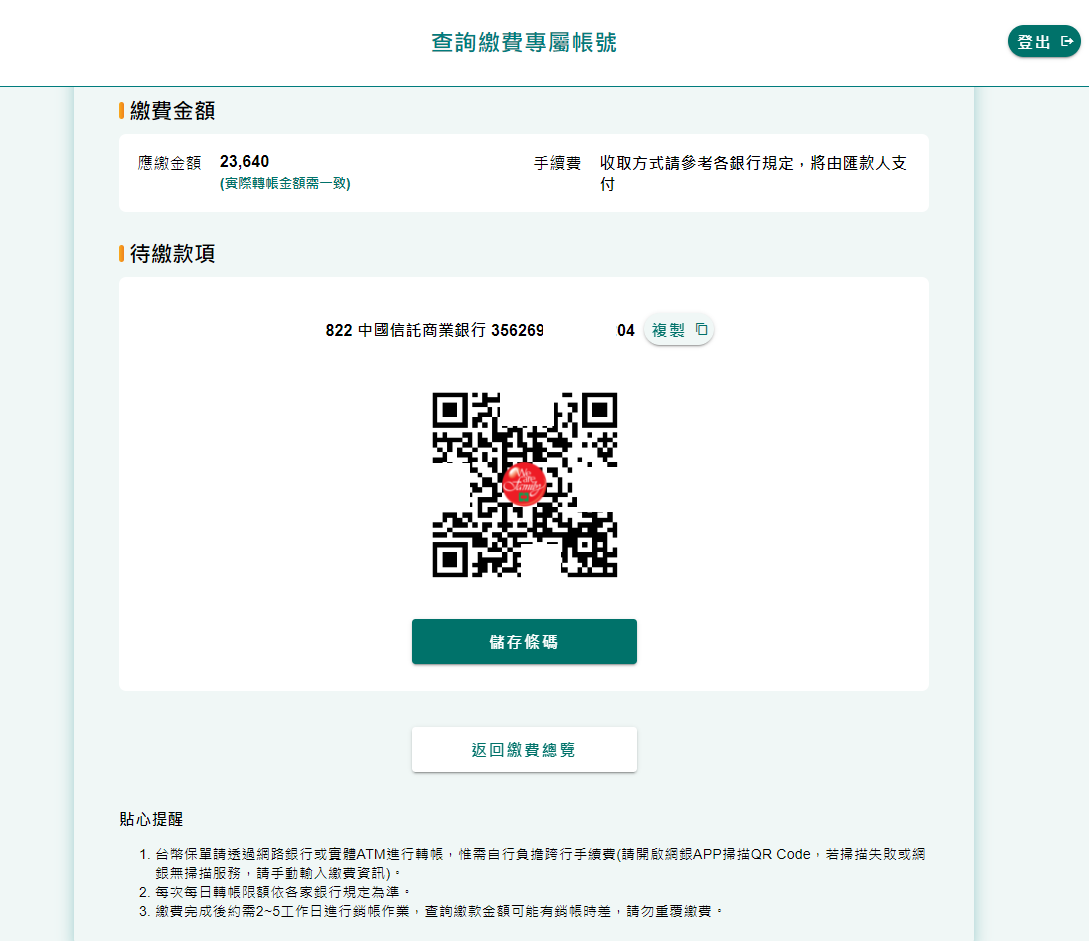Click the 待繳款項 section heading
1089x941 pixels.
tap(172, 253)
